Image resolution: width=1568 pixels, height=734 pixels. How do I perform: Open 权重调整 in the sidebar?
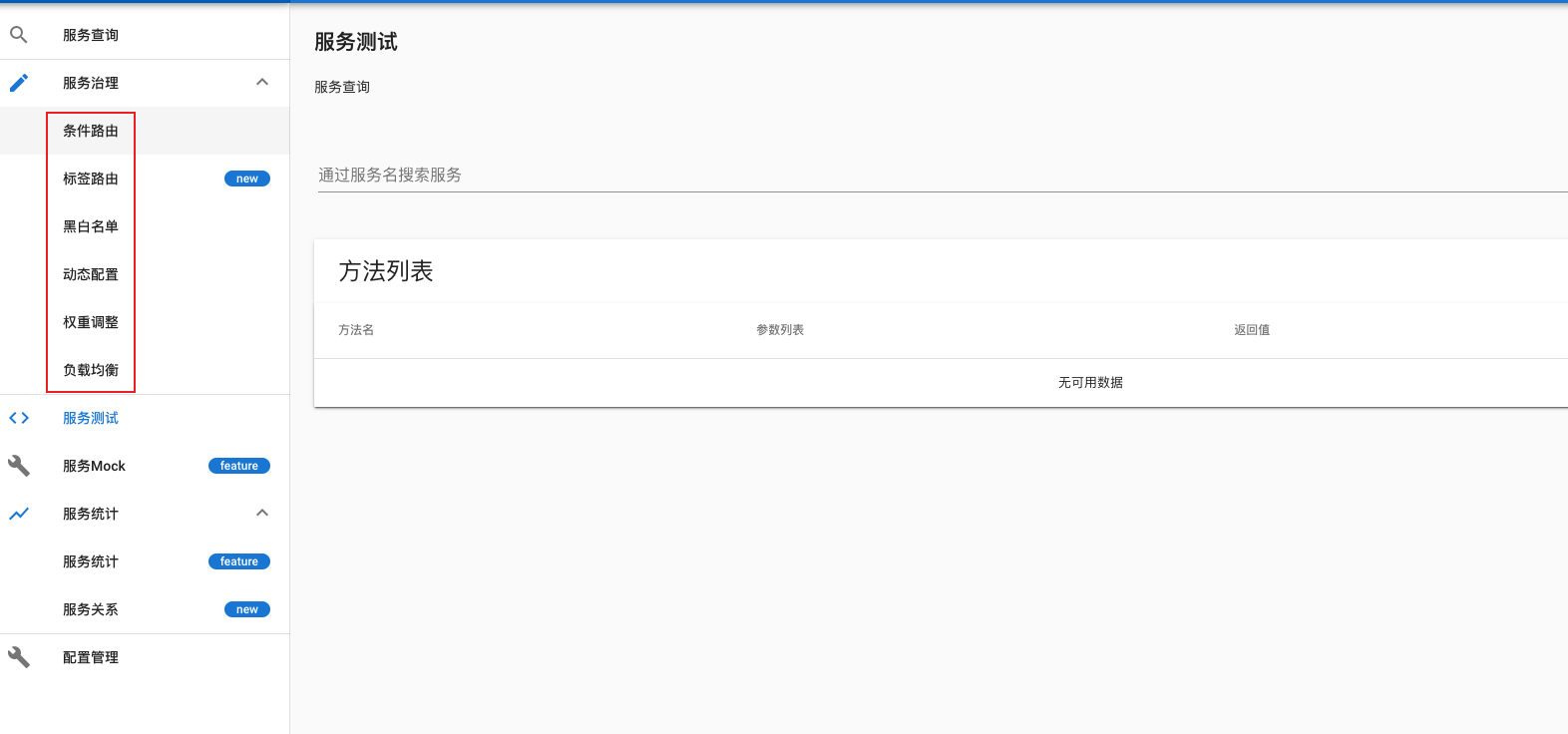click(x=91, y=322)
